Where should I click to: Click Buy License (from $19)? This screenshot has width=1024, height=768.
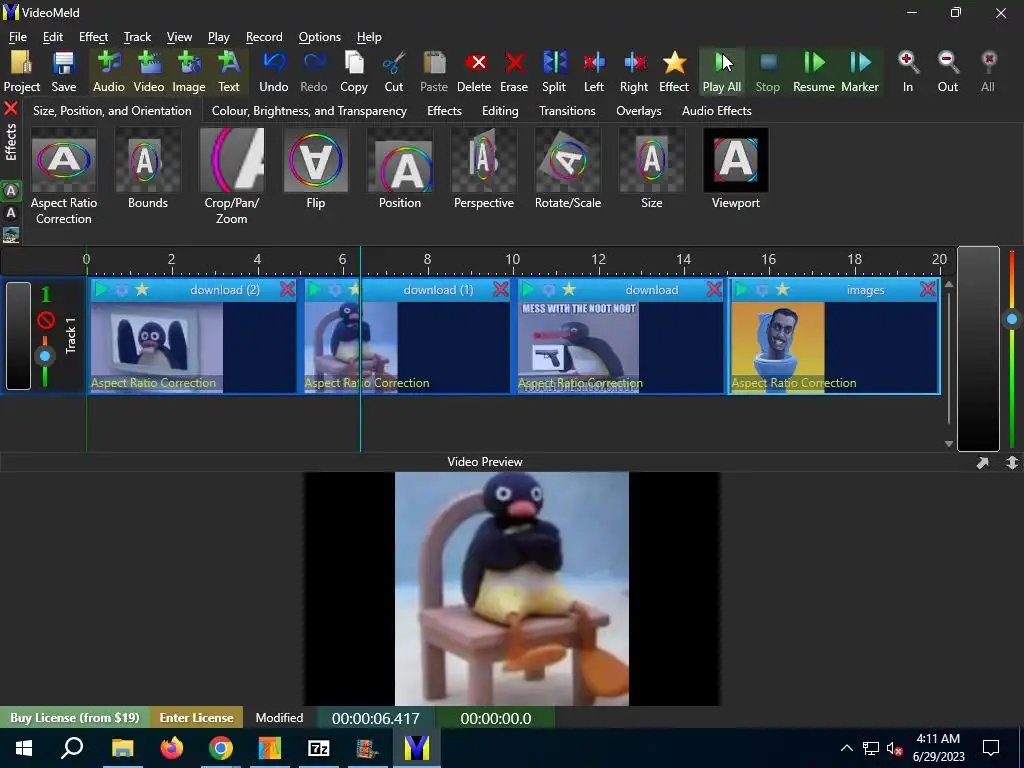tap(74, 717)
